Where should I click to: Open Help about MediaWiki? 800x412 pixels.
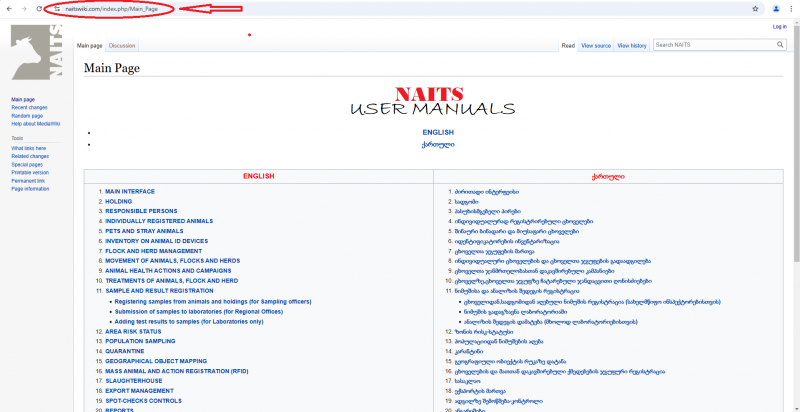point(36,124)
